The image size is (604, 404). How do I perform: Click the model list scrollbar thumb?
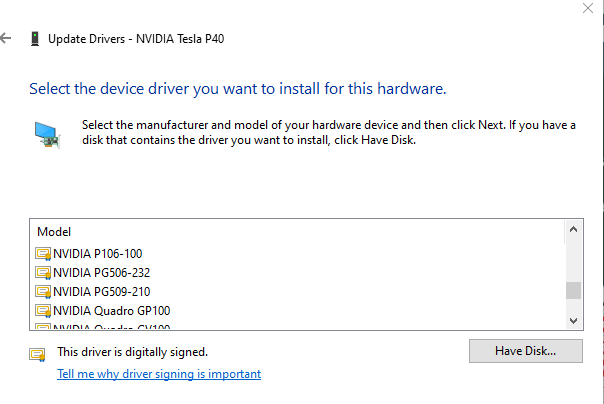[573, 290]
